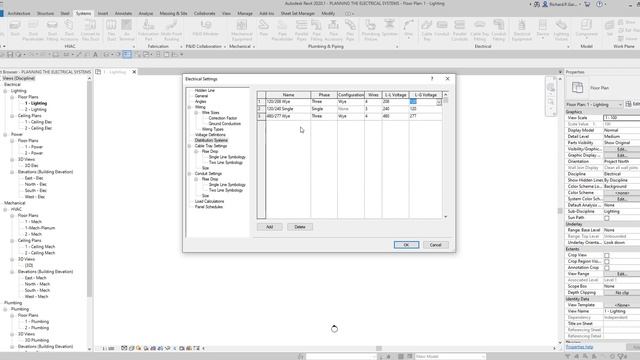Screen dimensions: 640x360
Task: Select the Parallel Pipes tool
Action: coord(302,29)
